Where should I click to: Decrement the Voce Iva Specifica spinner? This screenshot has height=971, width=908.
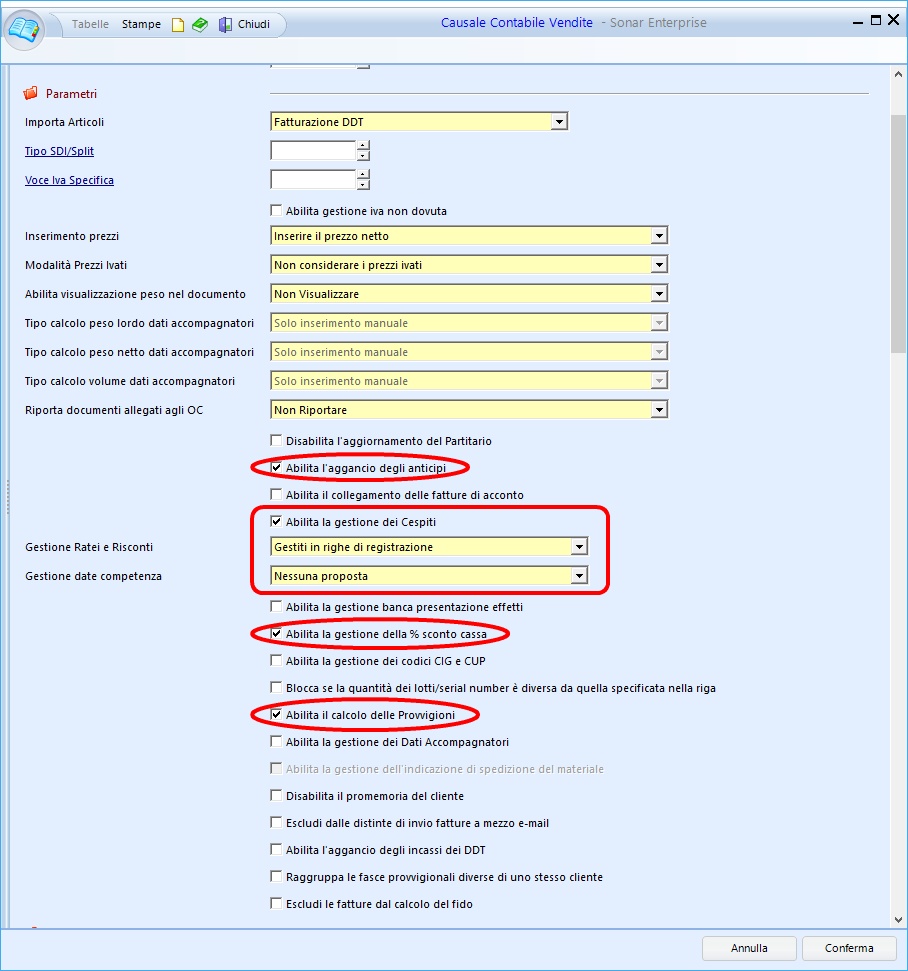(363, 185)
